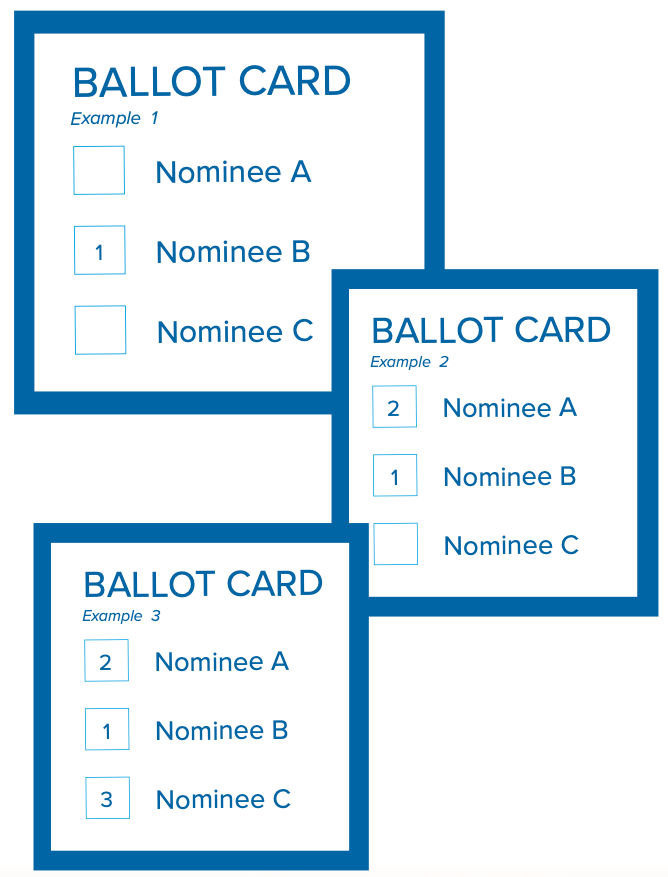668x877 pixels.
Task: Click the BALLOT CARD heading of Example 3
Action: [203, 584]
